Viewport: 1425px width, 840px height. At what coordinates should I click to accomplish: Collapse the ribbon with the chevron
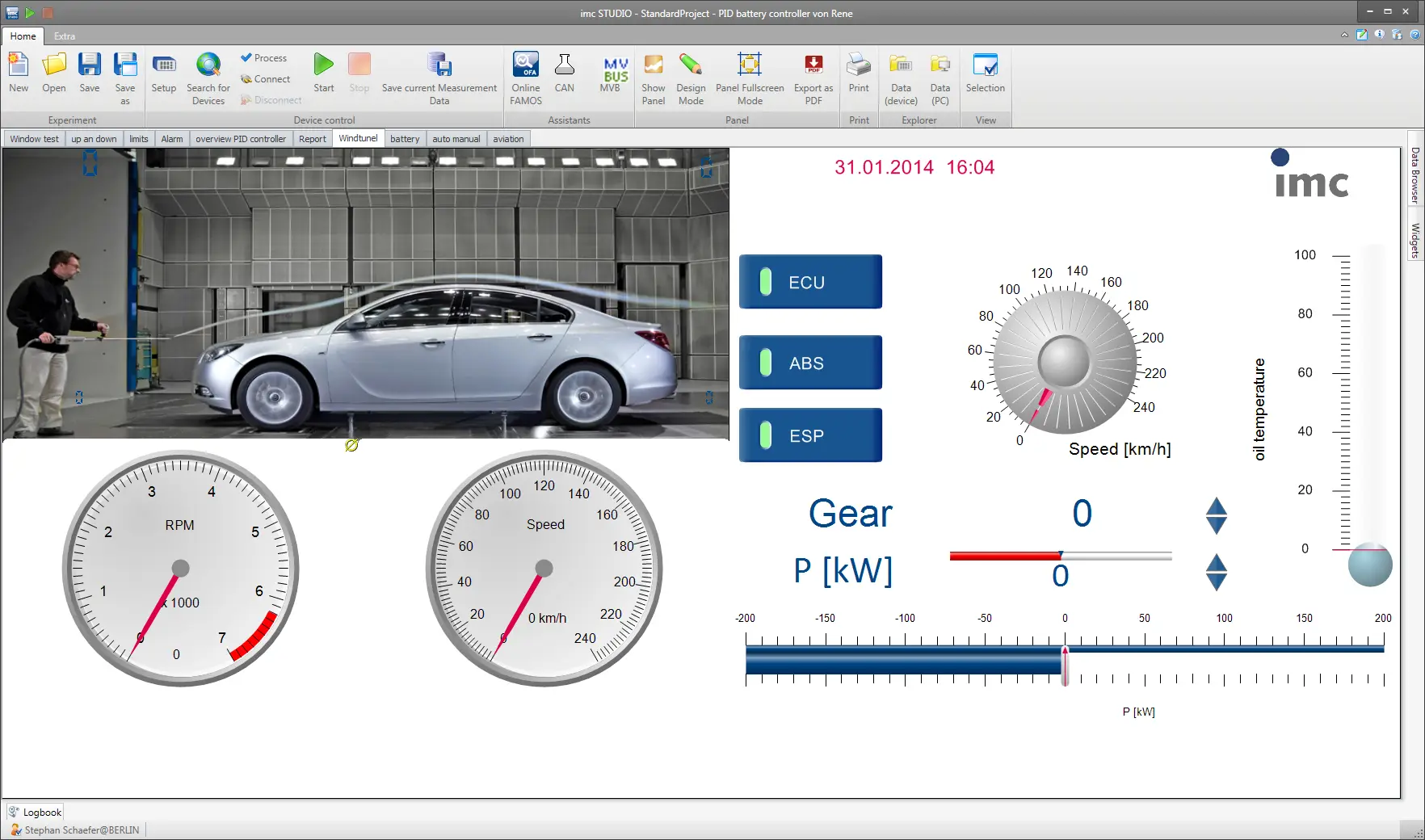[x=1344, y=35]
